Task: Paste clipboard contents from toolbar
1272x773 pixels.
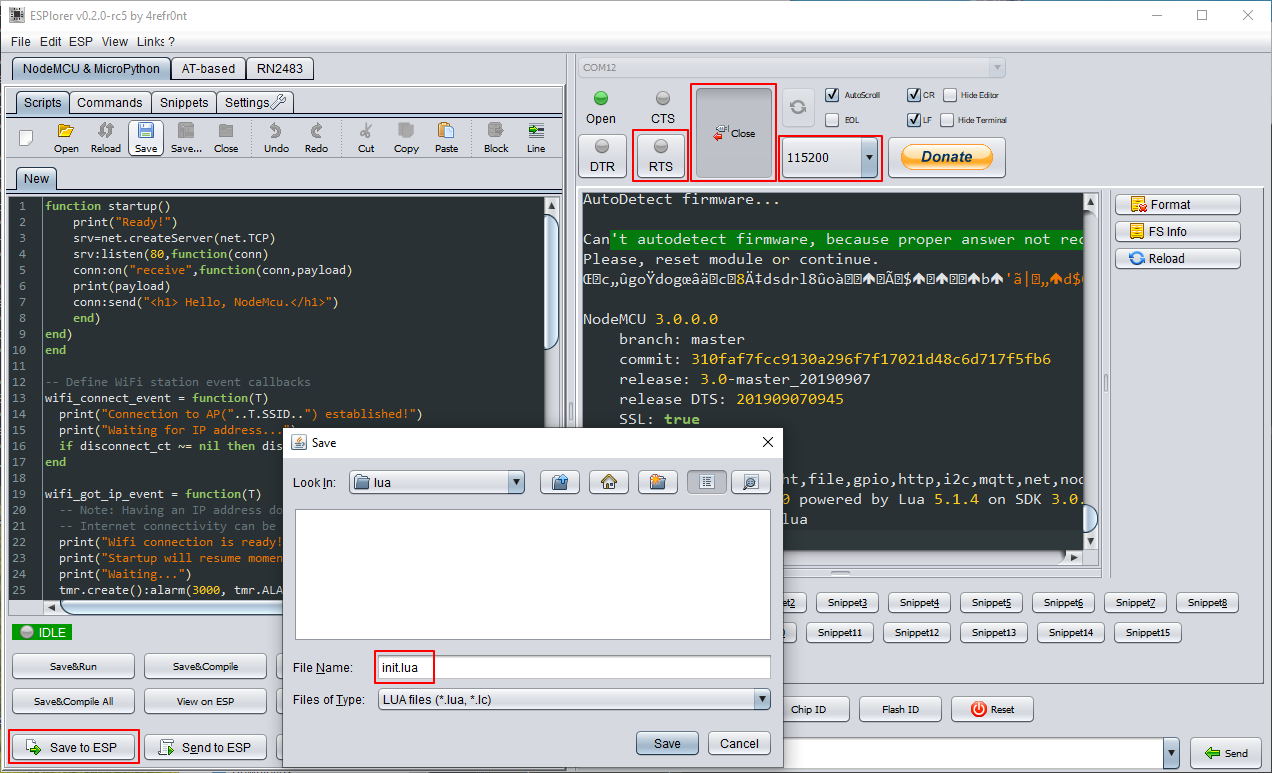Action: [446, 137]
